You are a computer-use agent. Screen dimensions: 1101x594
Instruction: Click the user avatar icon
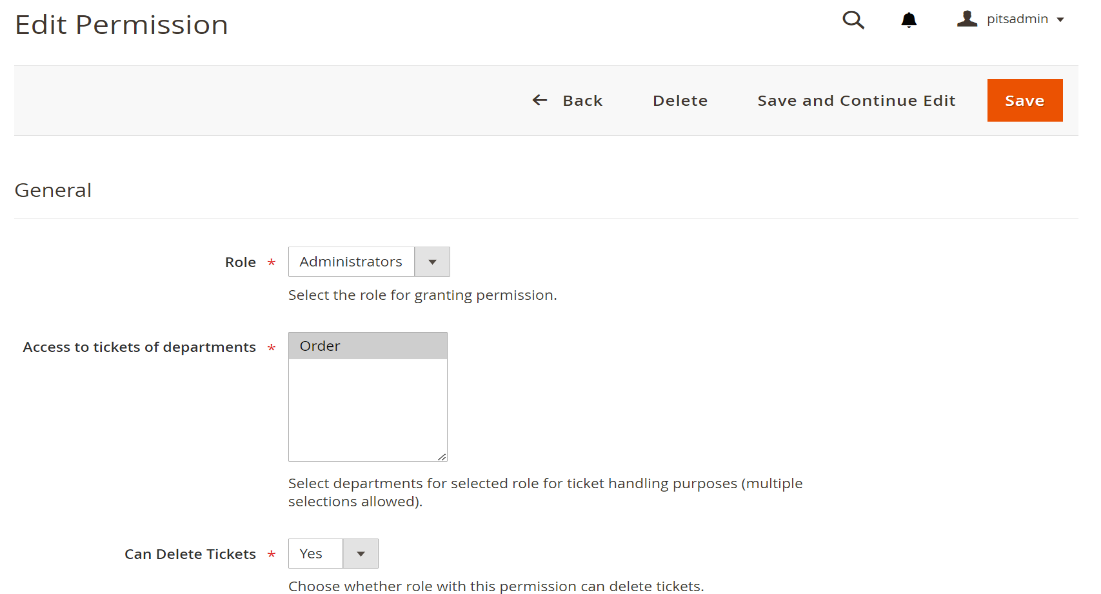[966, 19]
